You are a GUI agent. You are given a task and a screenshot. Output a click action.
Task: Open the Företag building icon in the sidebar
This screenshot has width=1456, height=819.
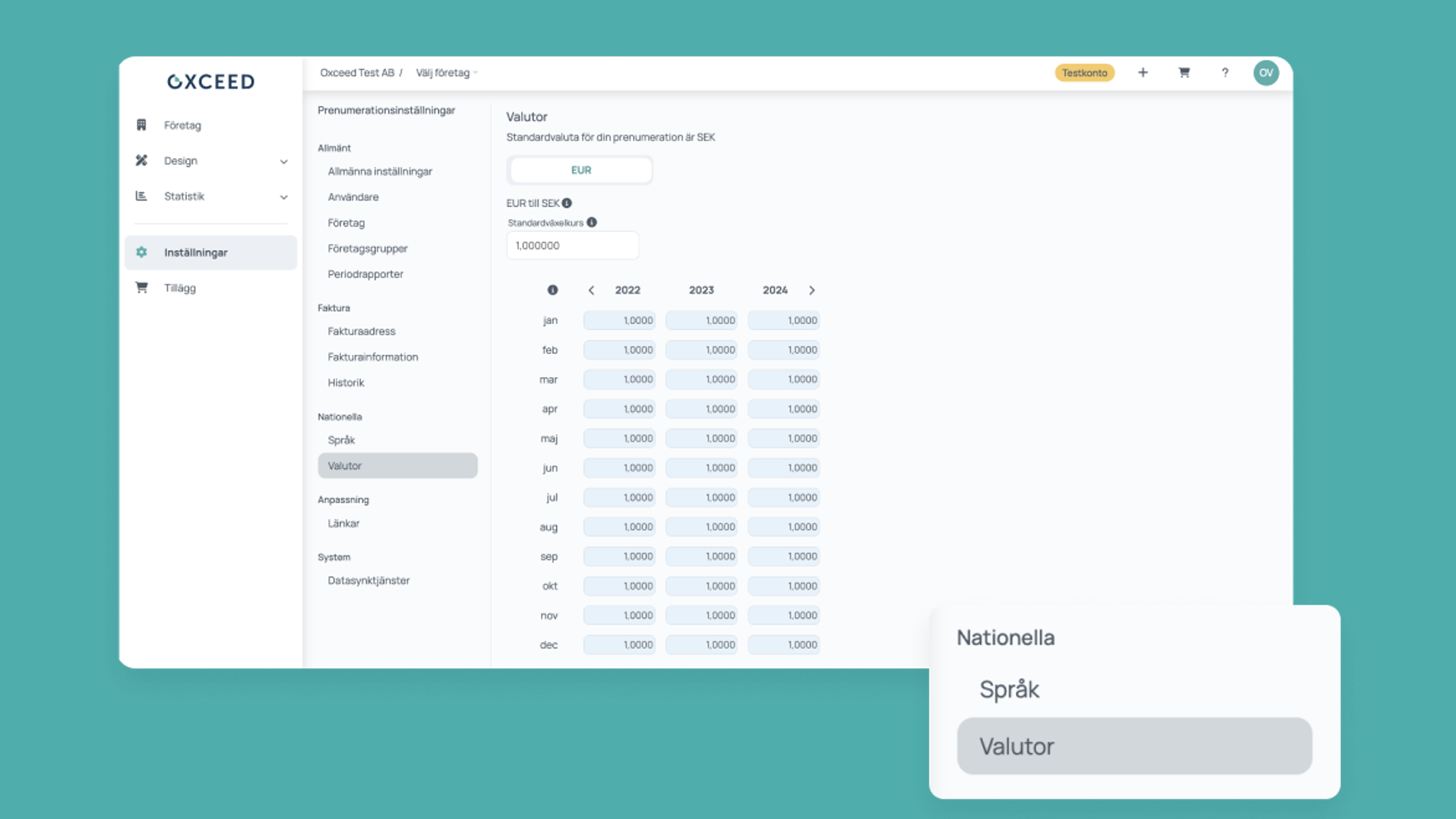(x=142, y=125)
